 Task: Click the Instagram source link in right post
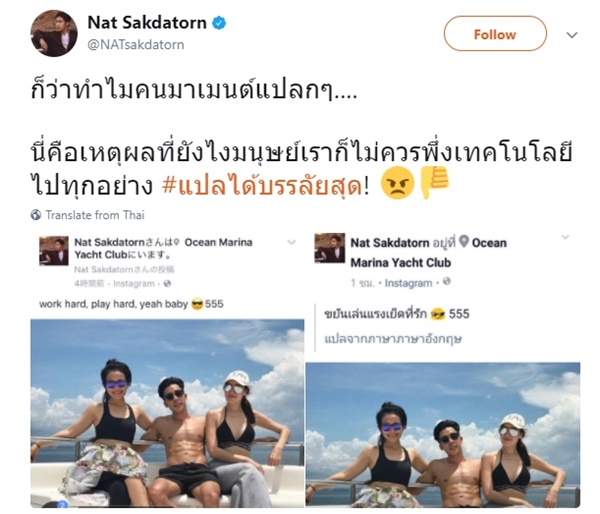[x=408, y=283]
